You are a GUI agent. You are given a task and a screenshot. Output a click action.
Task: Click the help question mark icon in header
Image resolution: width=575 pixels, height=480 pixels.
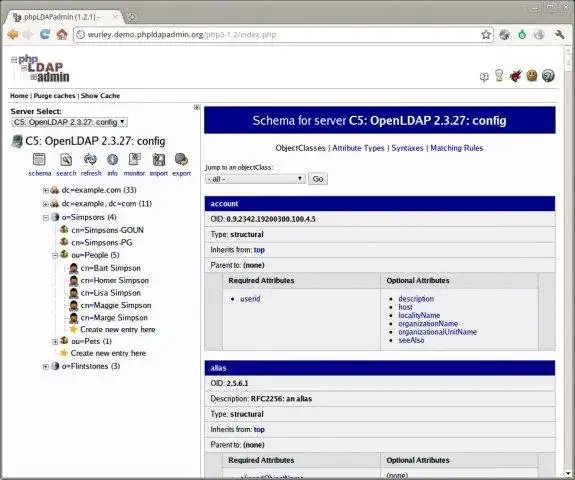click(x=484, y=77)
